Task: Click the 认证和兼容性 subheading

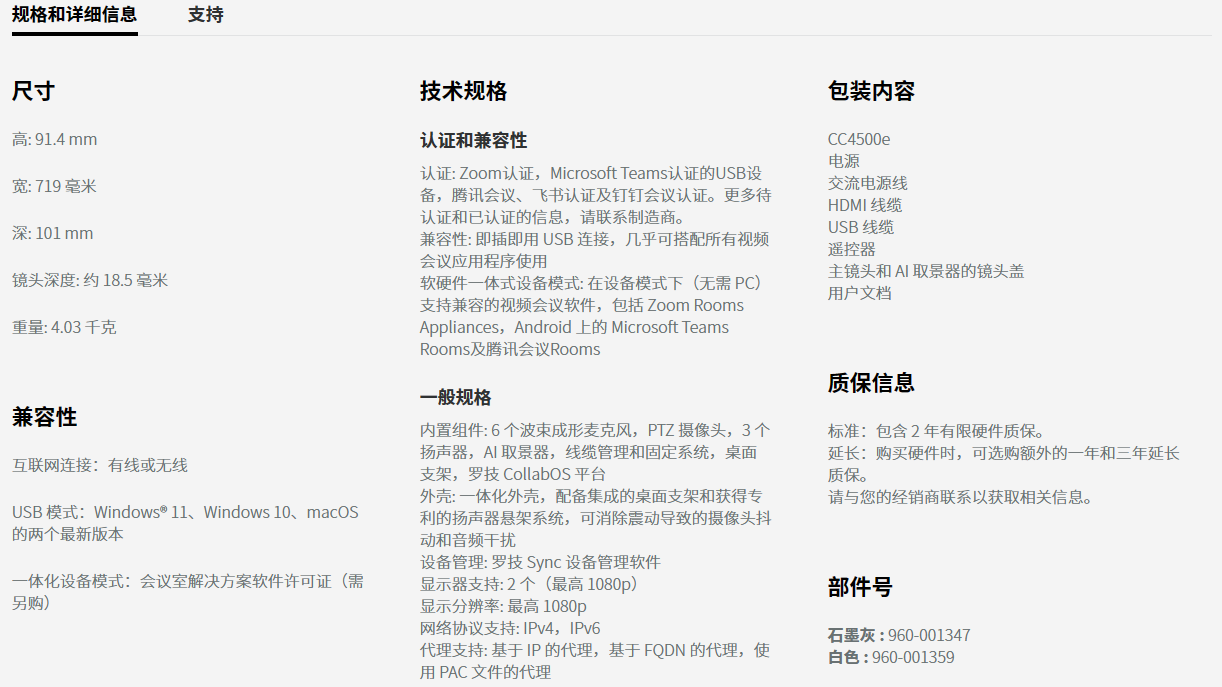Action: [x=473, y=141]
